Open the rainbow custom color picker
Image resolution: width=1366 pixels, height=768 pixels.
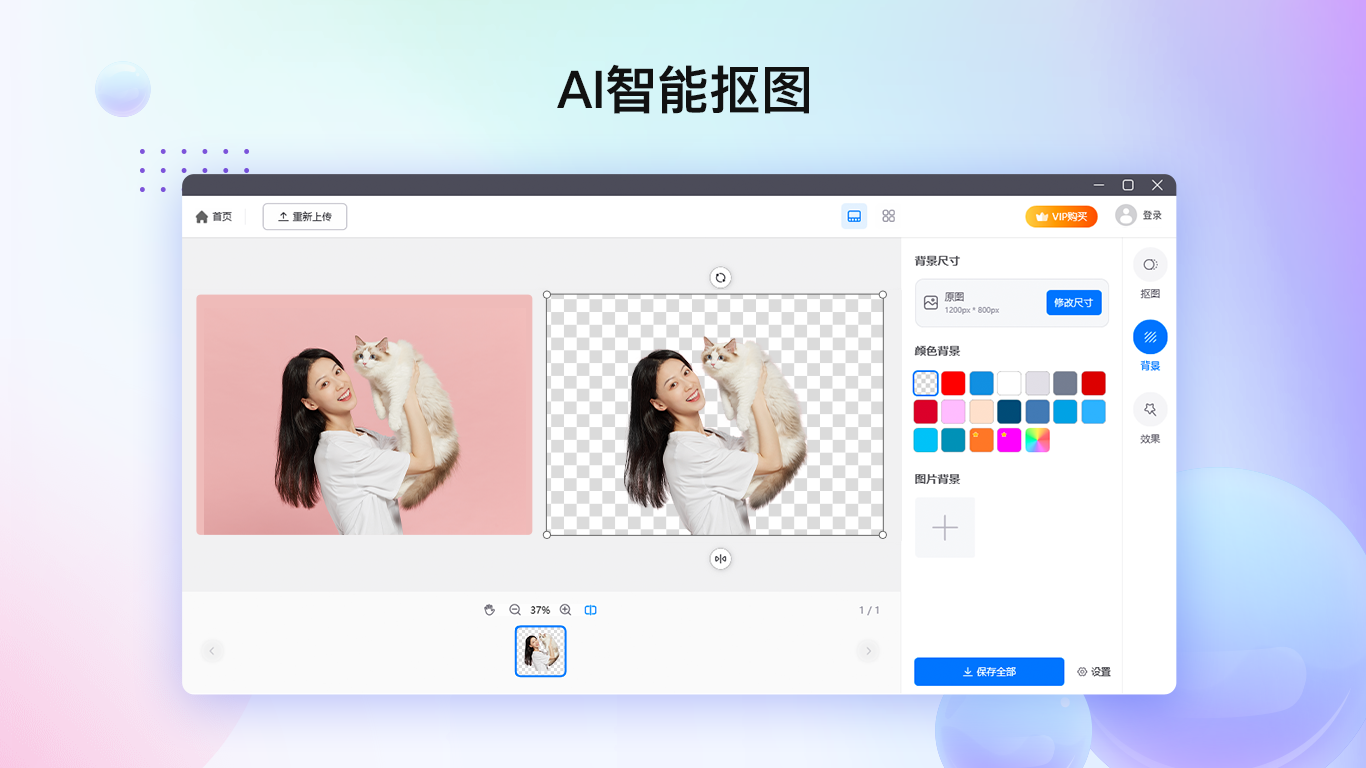point(1038,440)
